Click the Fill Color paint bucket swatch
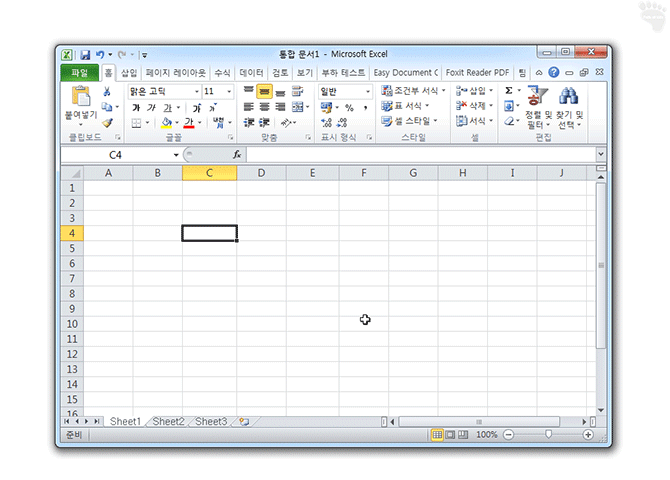 coord(166,123)
